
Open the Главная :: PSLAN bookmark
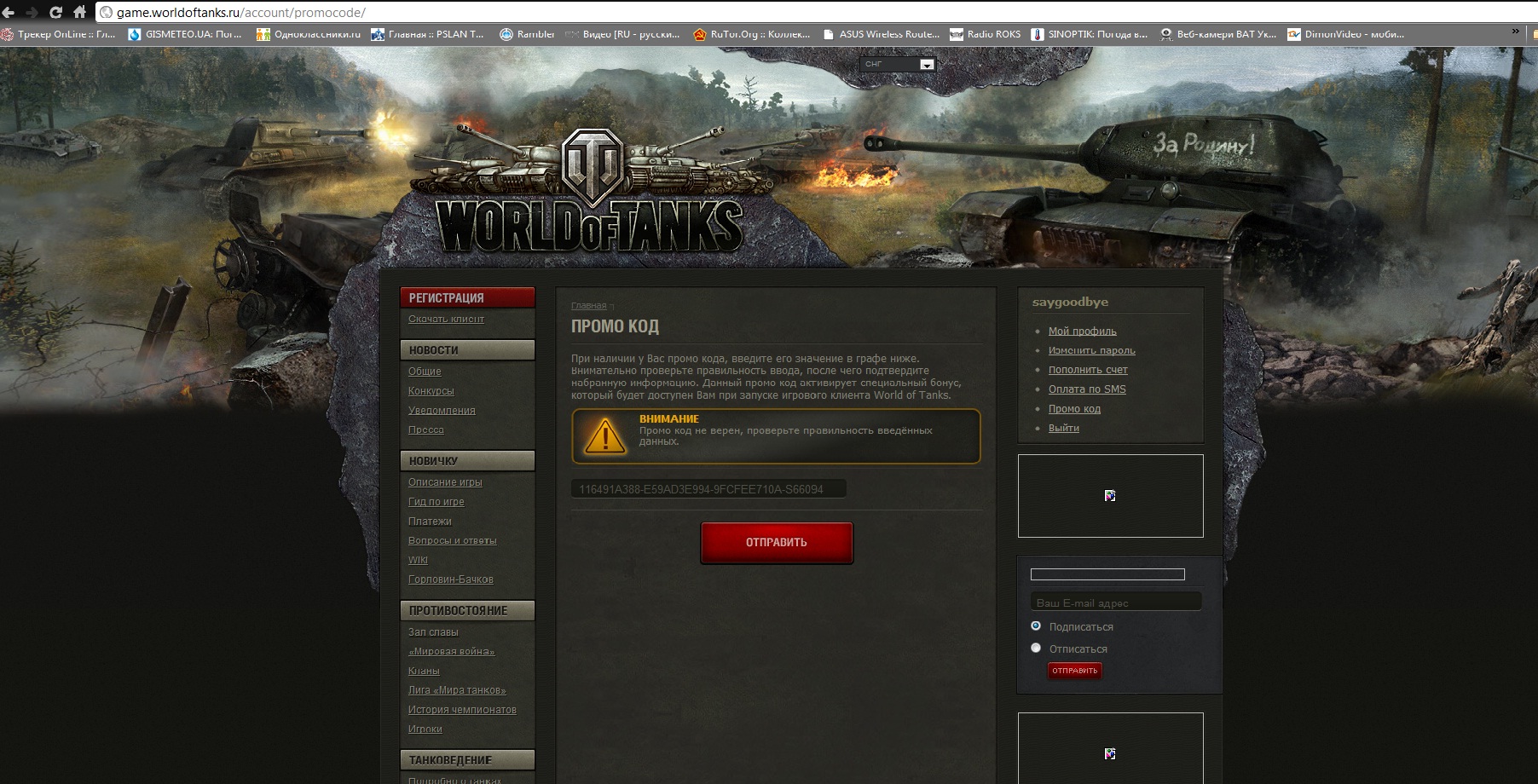(427, 34)
